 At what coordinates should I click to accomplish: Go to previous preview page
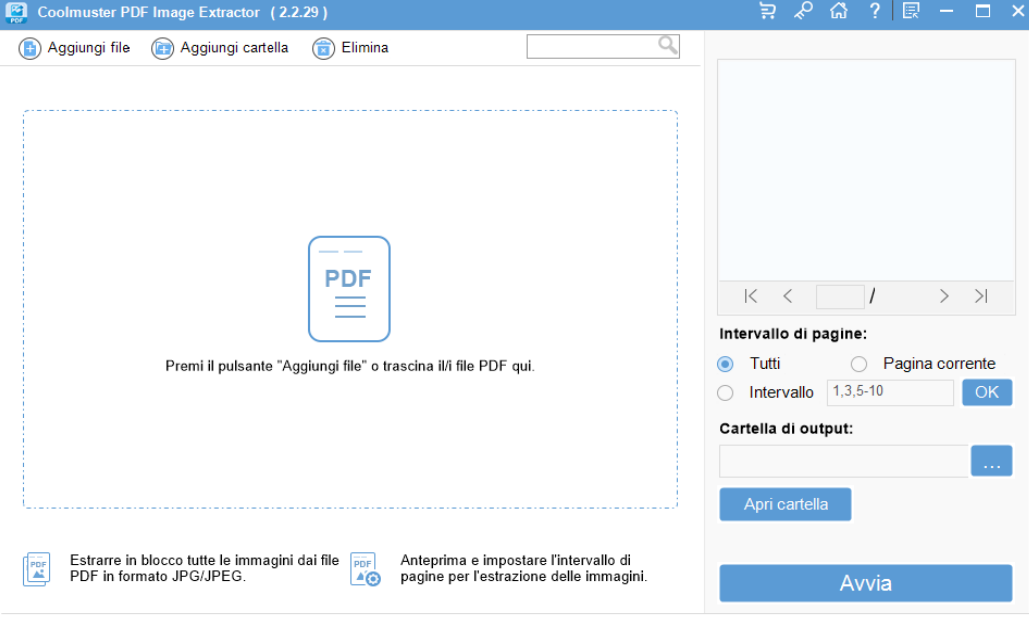coord(788,297)
